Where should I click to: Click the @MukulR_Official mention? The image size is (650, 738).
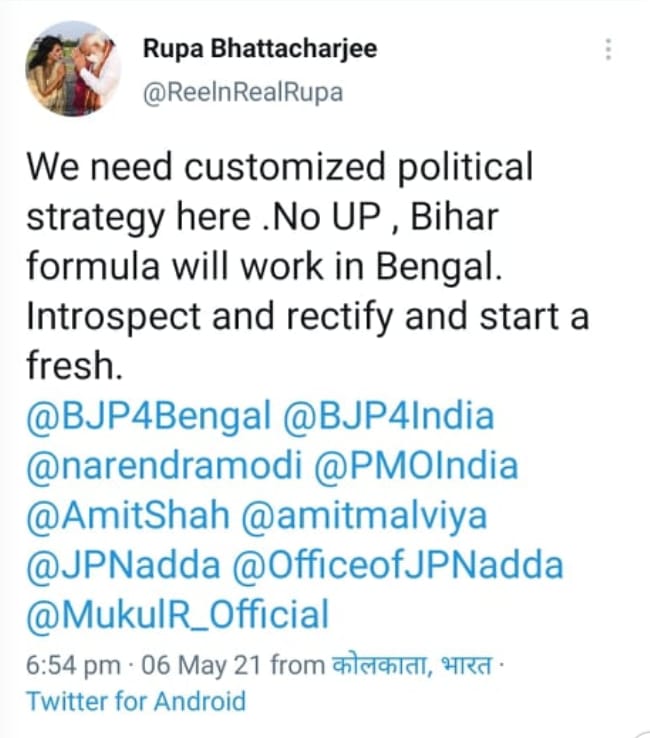(x=177, y=614)
